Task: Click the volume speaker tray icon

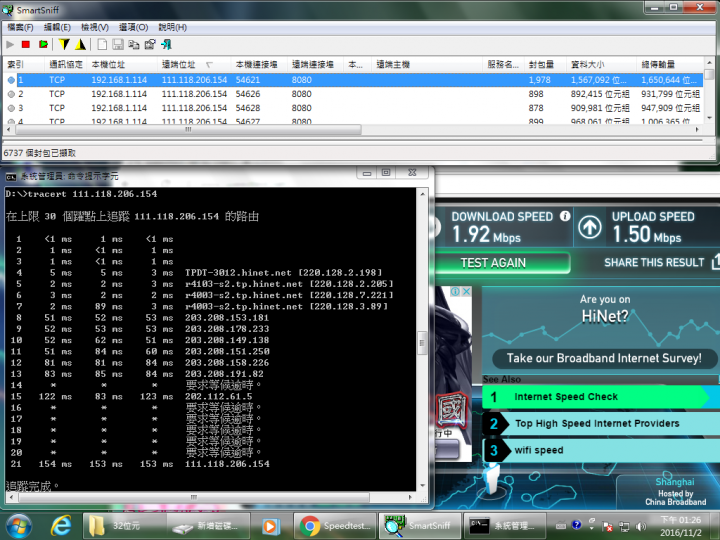Action: 641,526
